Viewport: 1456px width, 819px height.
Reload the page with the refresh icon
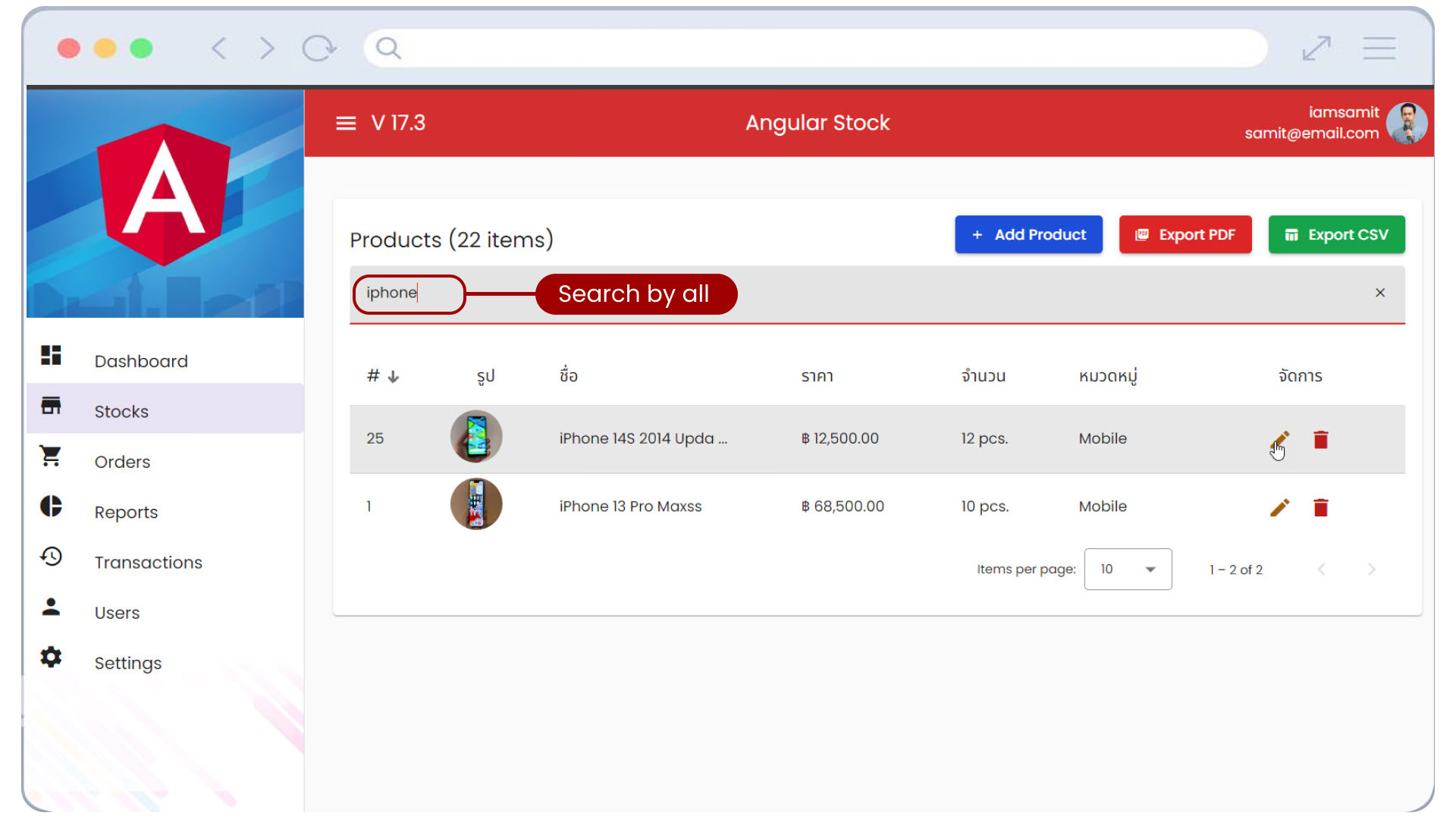pyautogui.click(x=318, y=49)
